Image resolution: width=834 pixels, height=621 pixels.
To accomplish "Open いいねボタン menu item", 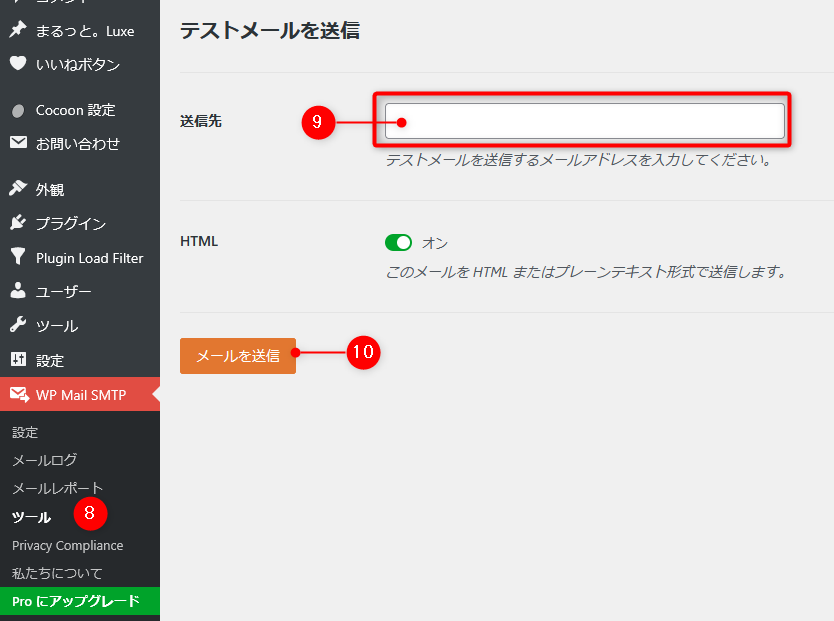I will 80,64.
